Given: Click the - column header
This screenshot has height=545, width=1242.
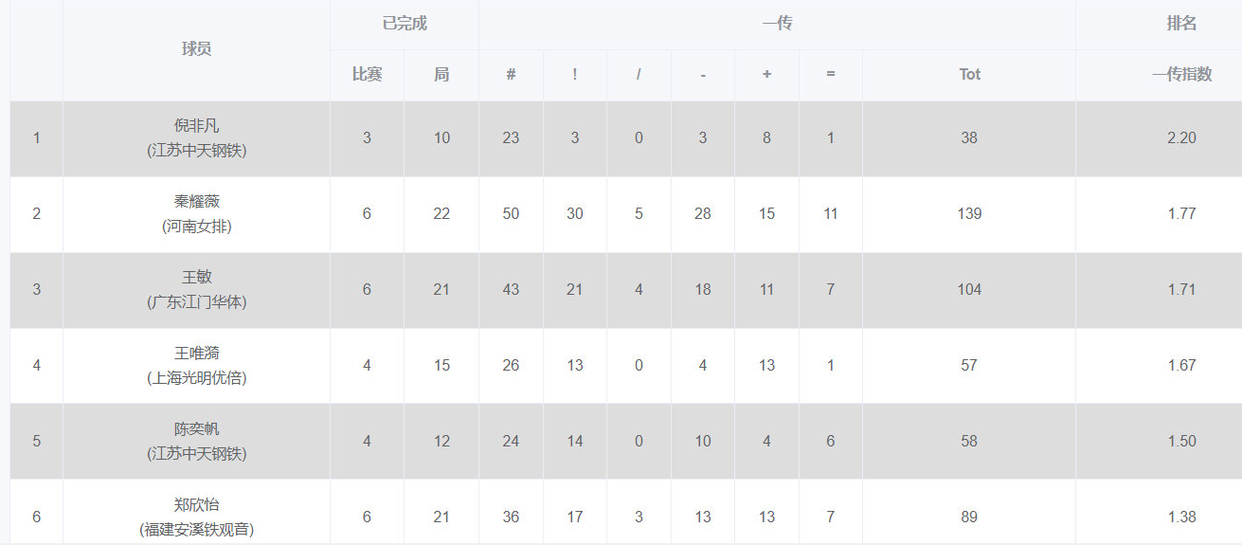Looking at the screenshot, I should 702,74.
